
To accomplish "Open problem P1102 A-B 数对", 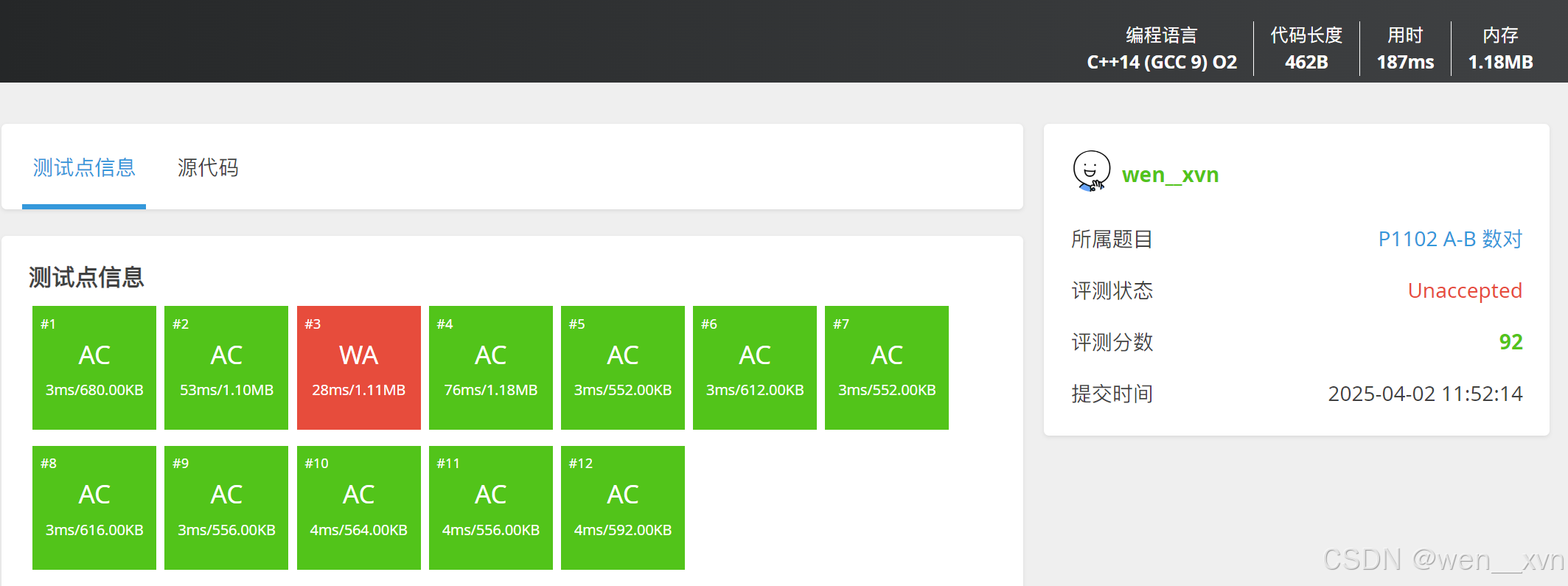I will (1450, 239).
